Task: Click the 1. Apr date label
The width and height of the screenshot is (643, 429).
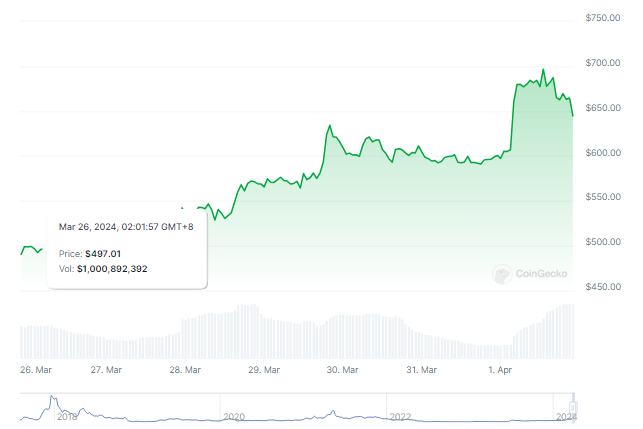Action: 497,370
